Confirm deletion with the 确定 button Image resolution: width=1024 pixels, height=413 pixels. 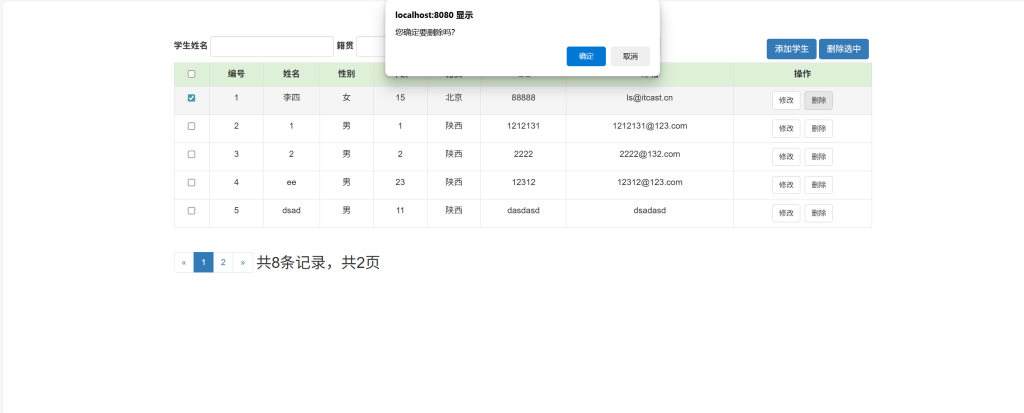(x=586, y=56)
